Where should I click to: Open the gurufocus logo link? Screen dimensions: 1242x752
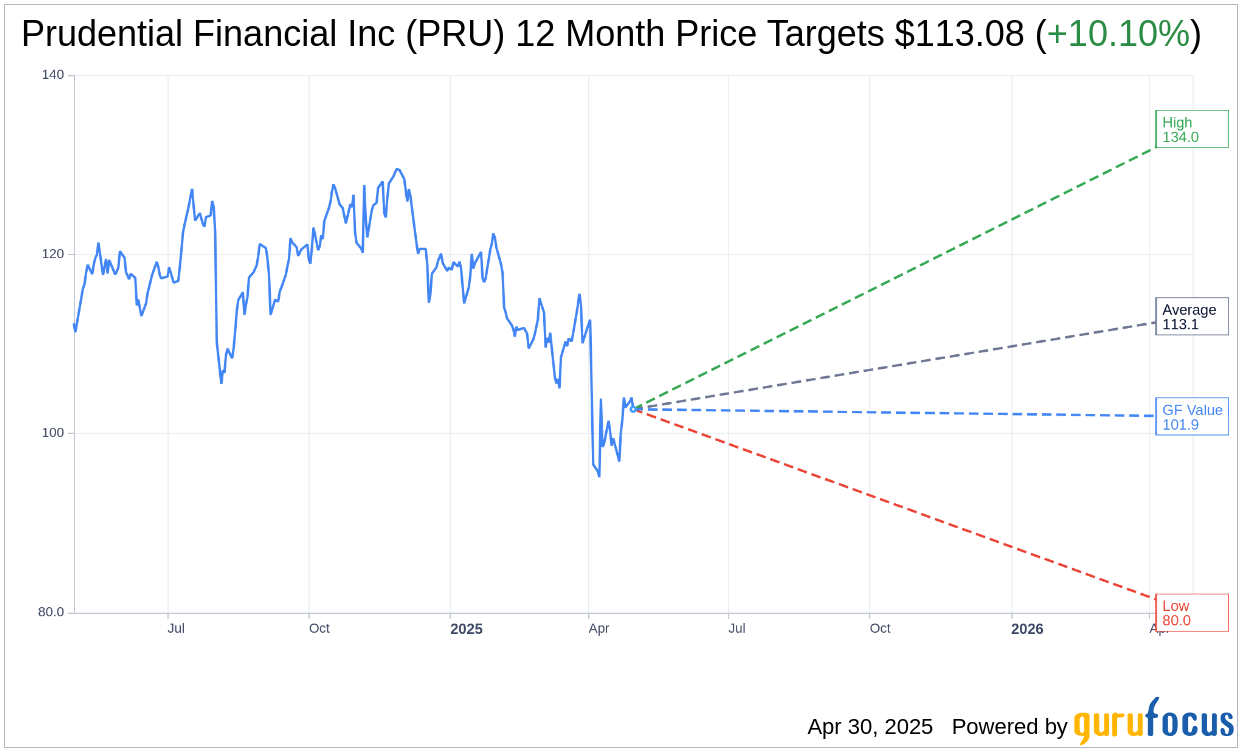(1153, 721)
